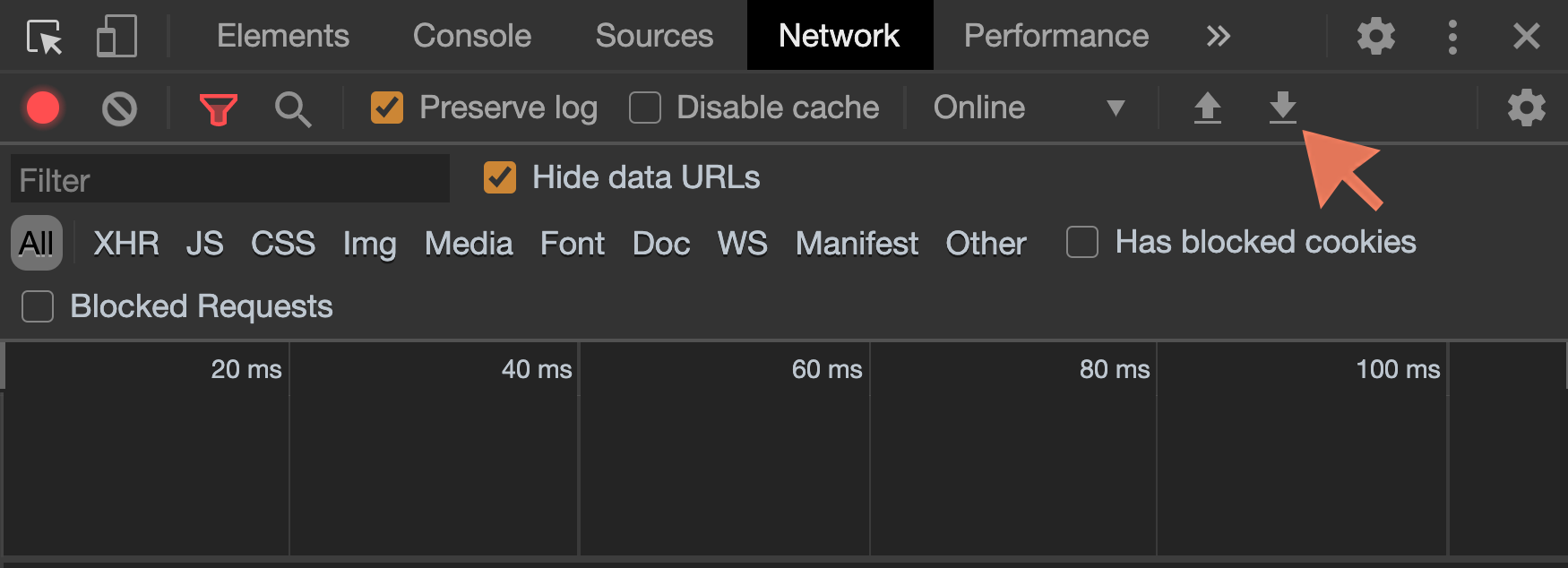Uncheck the Preserve log checkbox
The height and width of the screenshot is (568, 1568).
coord(387,108)
